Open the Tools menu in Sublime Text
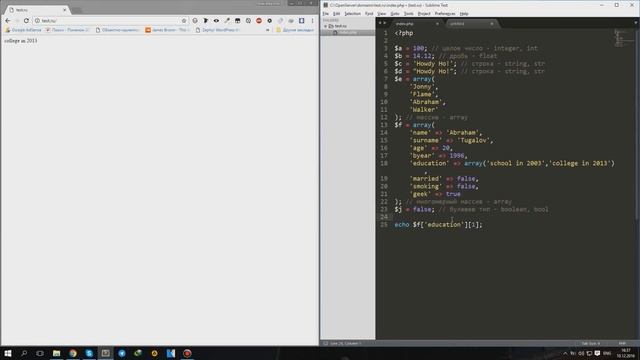The image size is (640, 360). (x=409, y=13)
